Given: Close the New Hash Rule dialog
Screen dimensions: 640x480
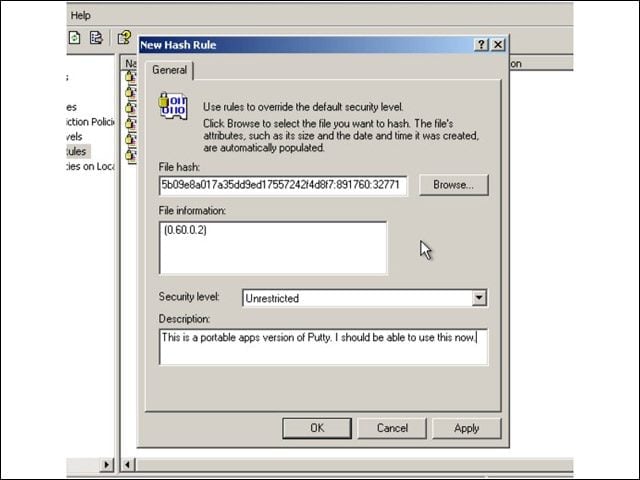Looking at the screenshot, I should pos(498,44).
